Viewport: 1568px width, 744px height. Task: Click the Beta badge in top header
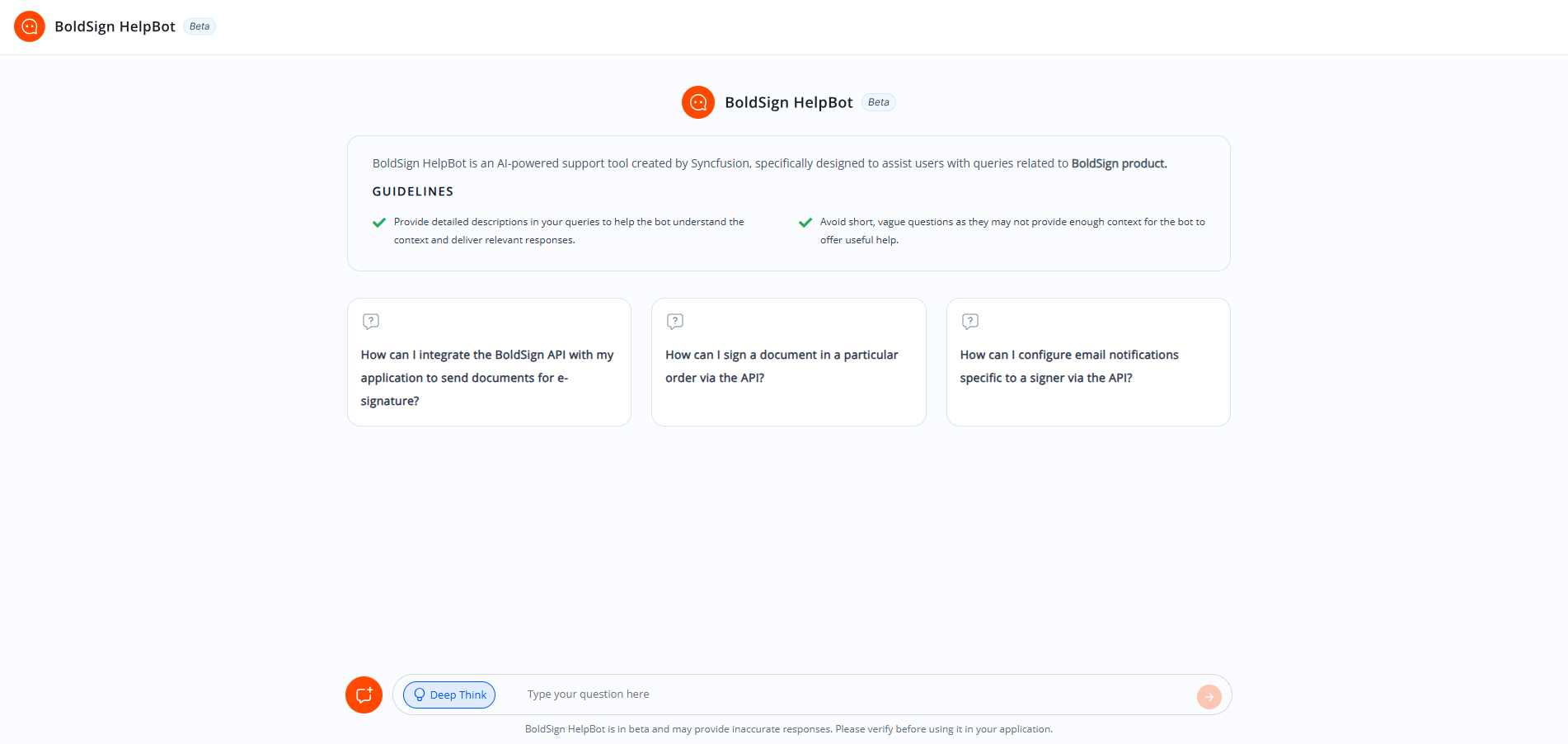200,26
